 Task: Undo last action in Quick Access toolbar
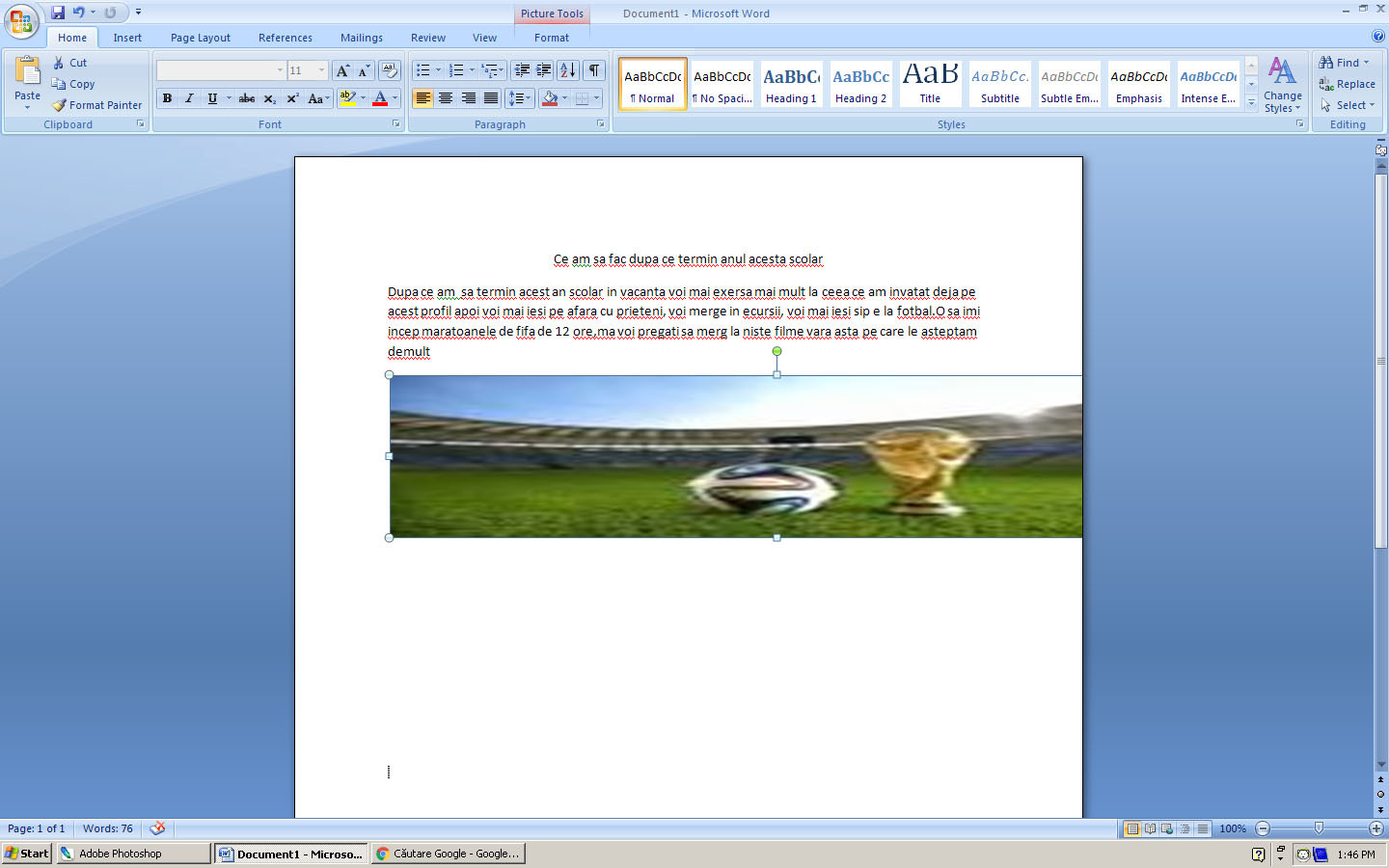pos(78,13)
